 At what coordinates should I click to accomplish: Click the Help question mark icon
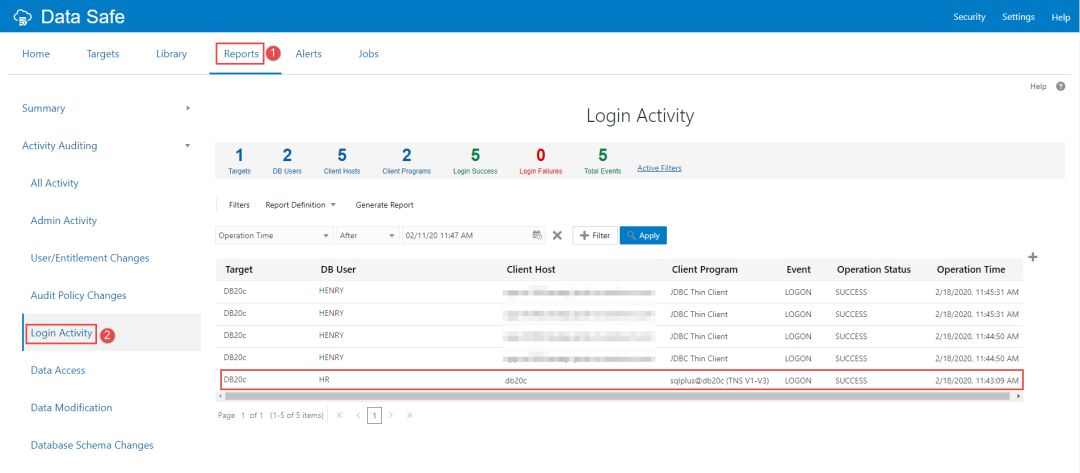point(1060,87)
